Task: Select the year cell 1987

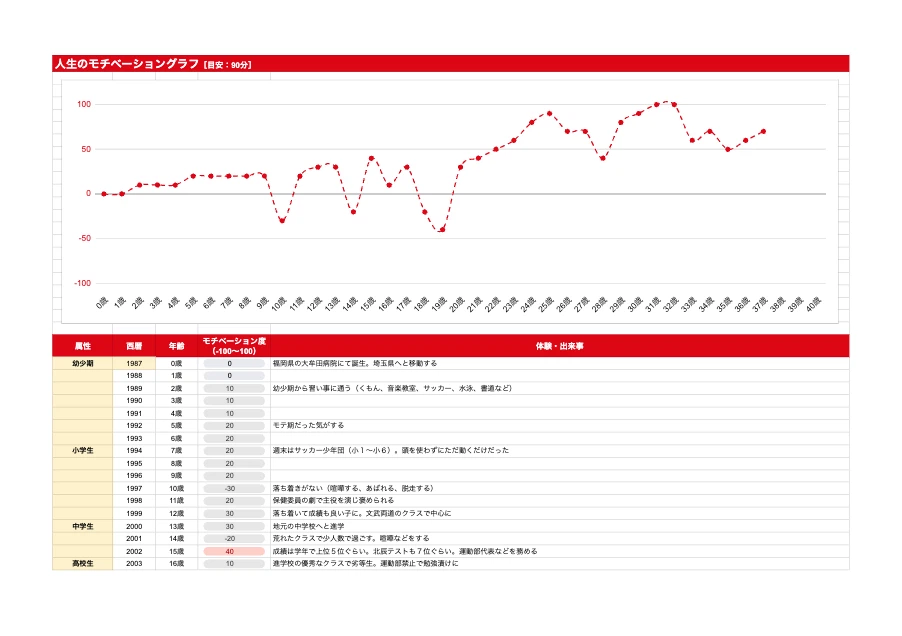Action: point(134,363)
